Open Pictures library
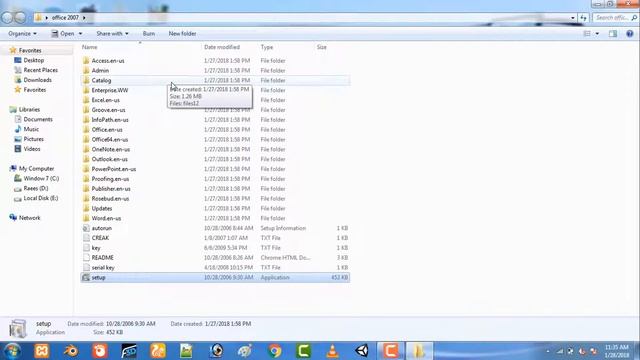The width and height of the screenshot is (640, 360). coord(33,139)
